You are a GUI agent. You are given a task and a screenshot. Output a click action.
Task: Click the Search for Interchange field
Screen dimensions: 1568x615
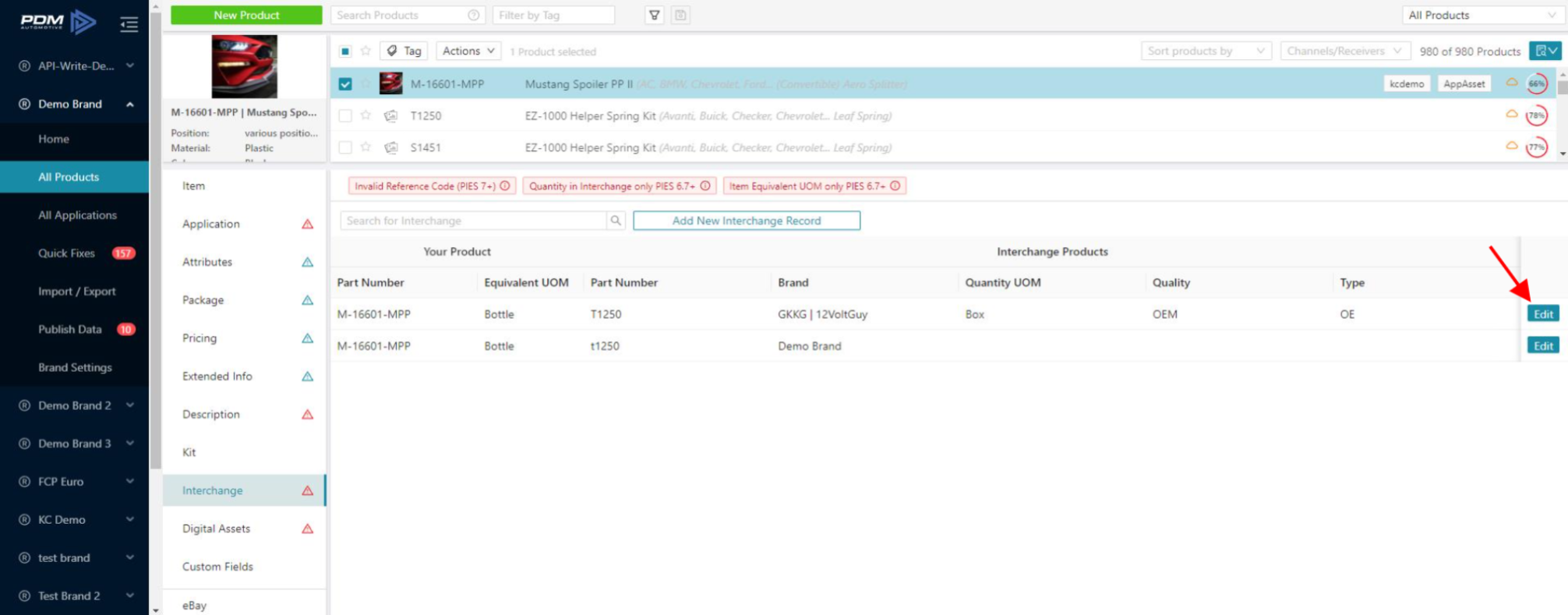pyautogui.click(x=473, y=221)
